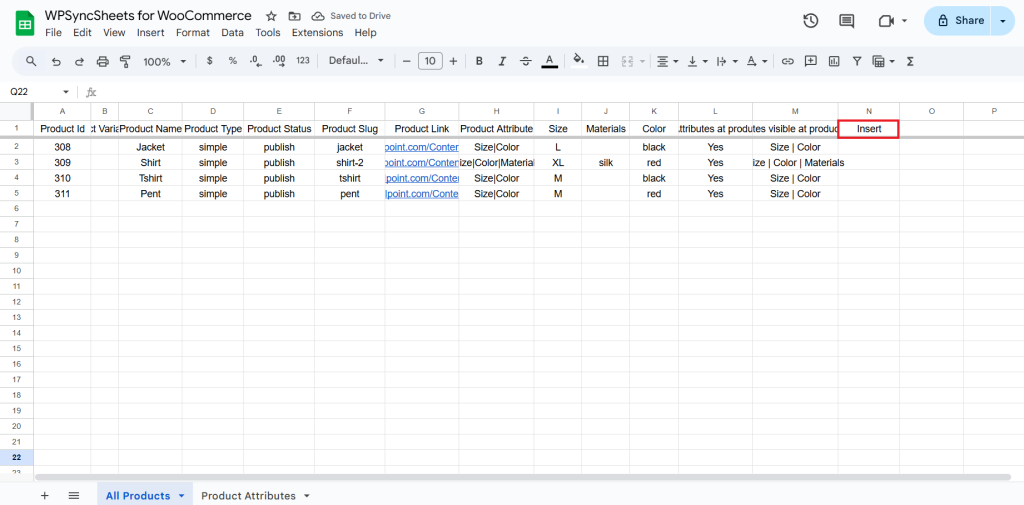Open Google Sheets home logo
Screen dimensions: 1024x505
tap(24, 24)
